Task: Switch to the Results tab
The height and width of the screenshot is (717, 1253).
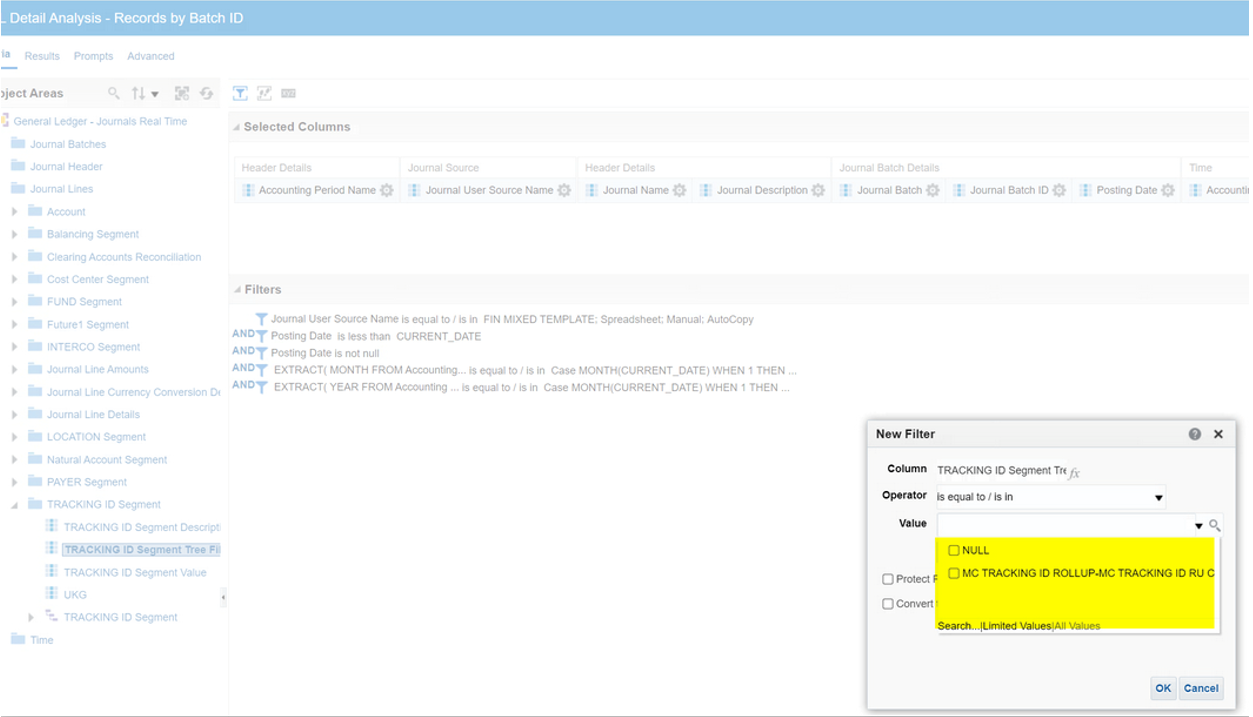Action: pos(42,55)
